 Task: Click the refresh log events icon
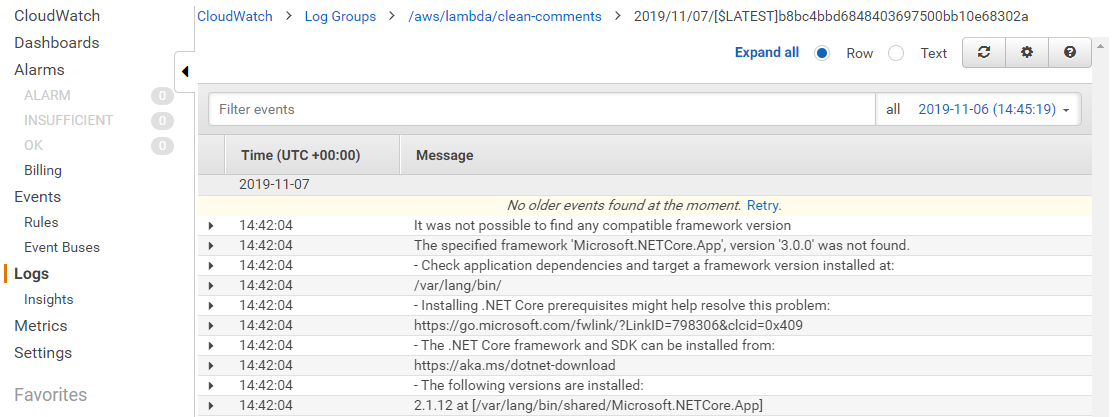pyautogui.click(x=984, y=53)
